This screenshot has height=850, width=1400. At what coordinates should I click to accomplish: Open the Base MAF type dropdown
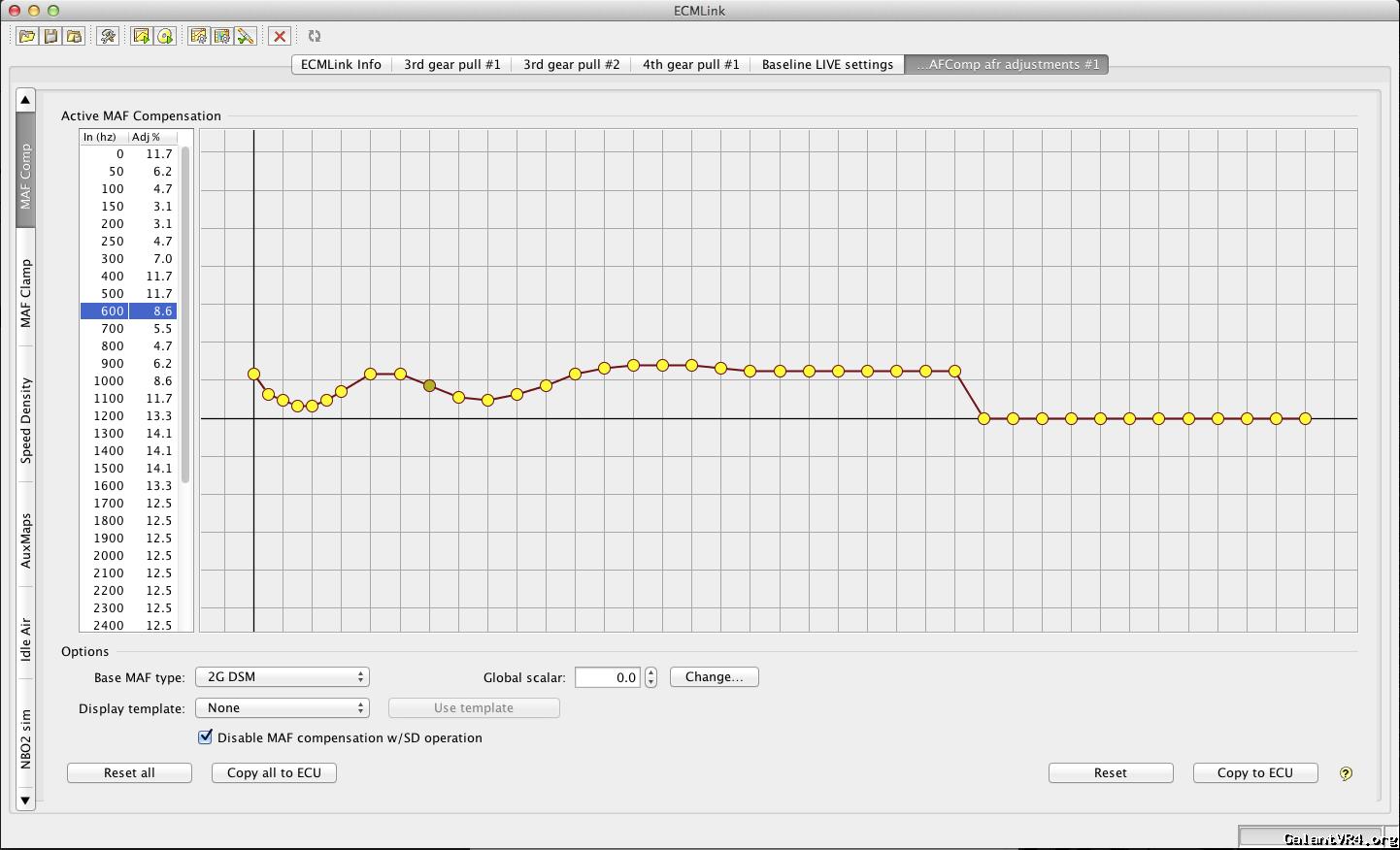coord(282,677)
